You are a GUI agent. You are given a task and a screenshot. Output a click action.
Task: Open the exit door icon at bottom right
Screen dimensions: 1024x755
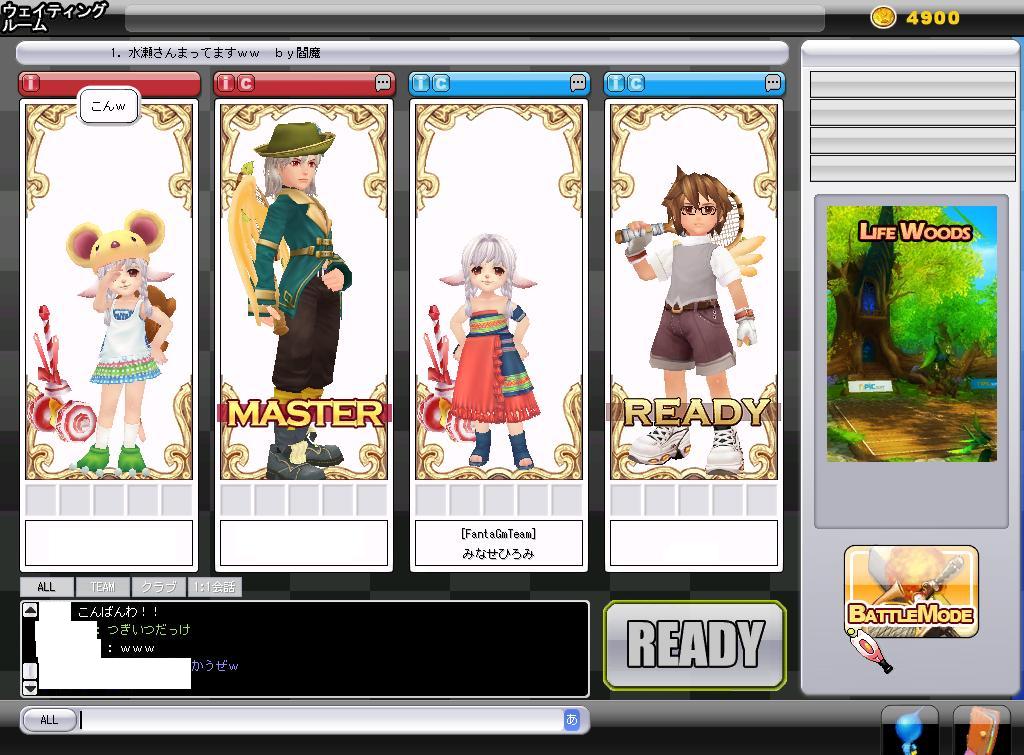(980, 732)
